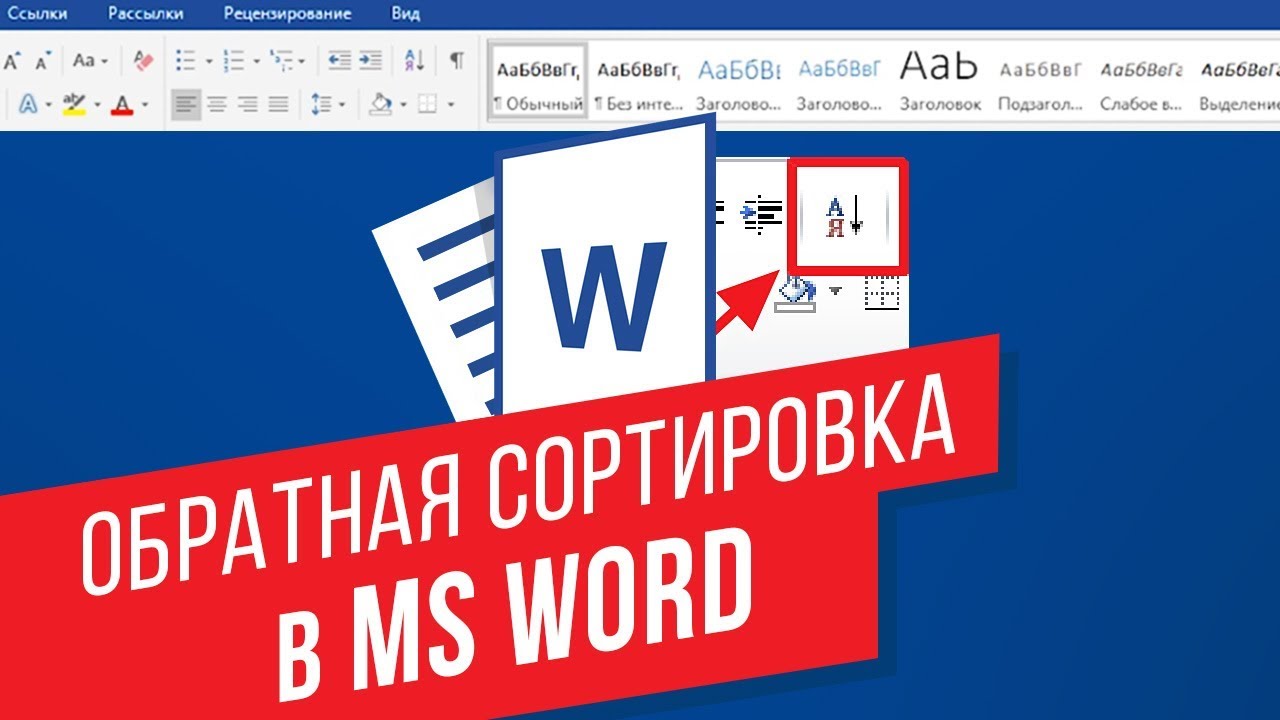Viewport: 1280px width, 720px height.
Task: Toggle align text left
Action: [185, 103]
